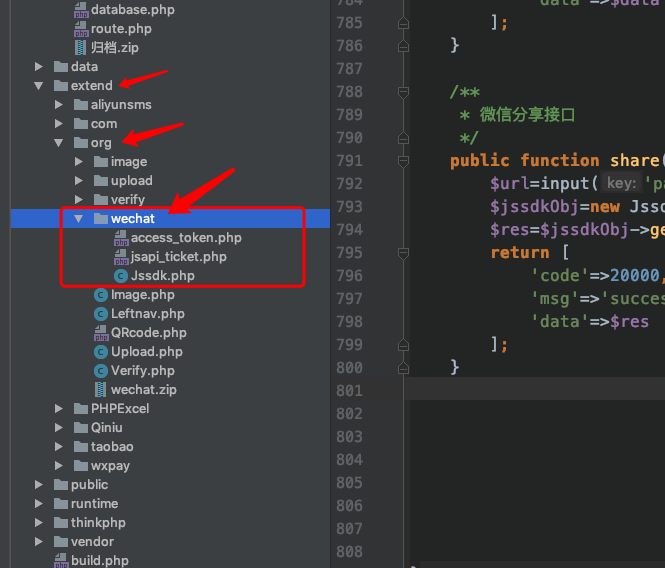
Task: Expand the vendor folder arrow
Action: pos(39,542)
